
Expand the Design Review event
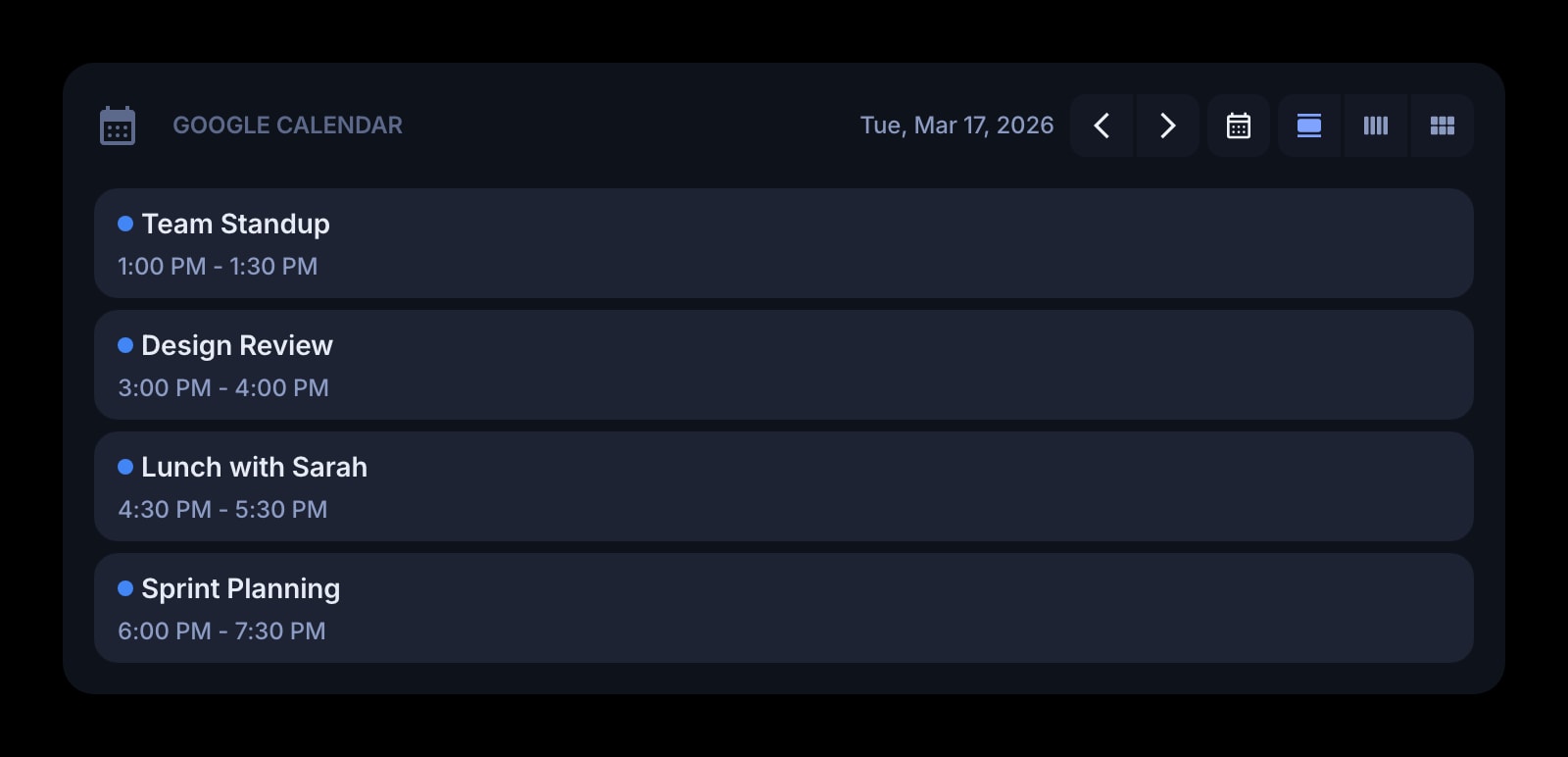click(x=782, y=365)
